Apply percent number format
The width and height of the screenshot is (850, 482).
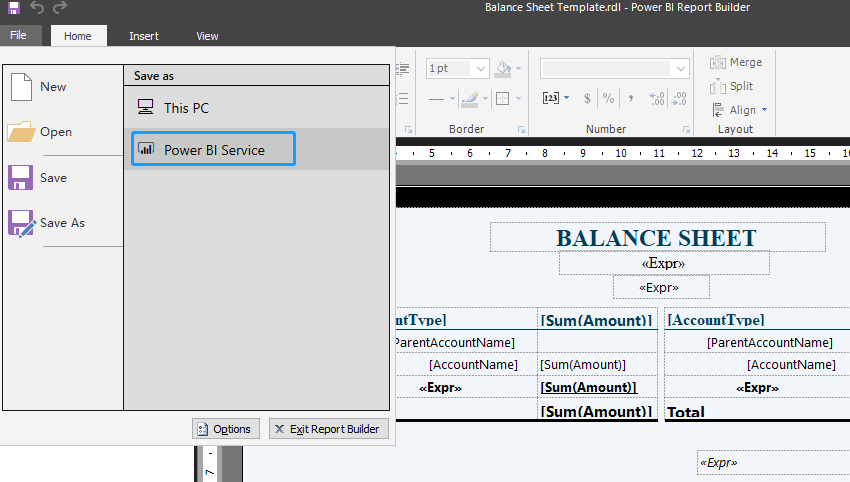pyautogui.click(x=608, y=99)
